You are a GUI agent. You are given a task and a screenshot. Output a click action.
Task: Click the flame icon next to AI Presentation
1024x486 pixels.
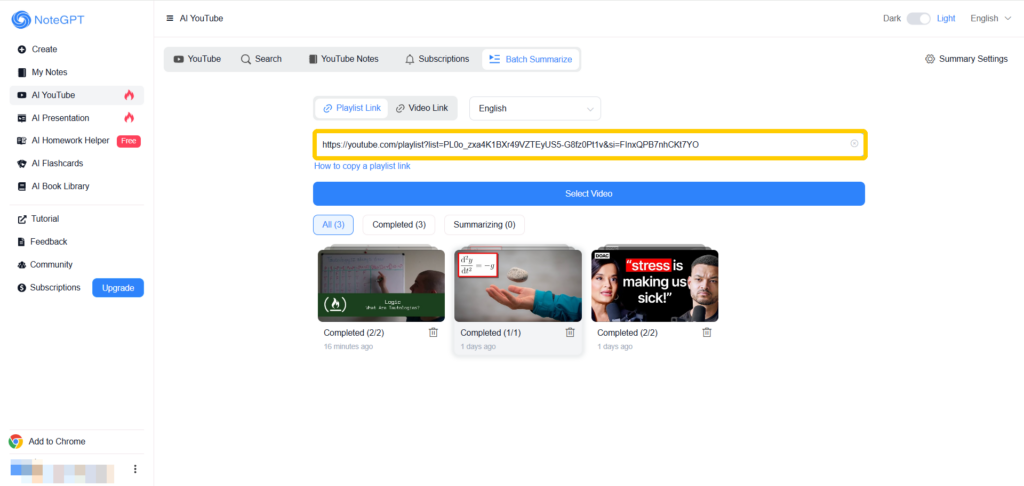129,118
